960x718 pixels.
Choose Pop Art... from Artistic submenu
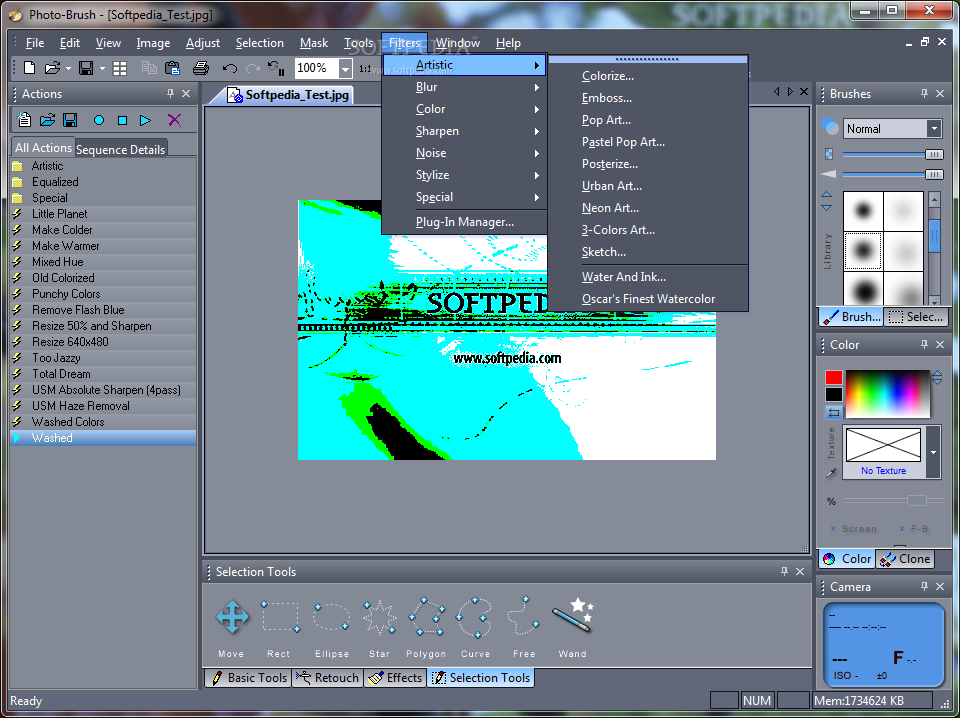[648, 120]
